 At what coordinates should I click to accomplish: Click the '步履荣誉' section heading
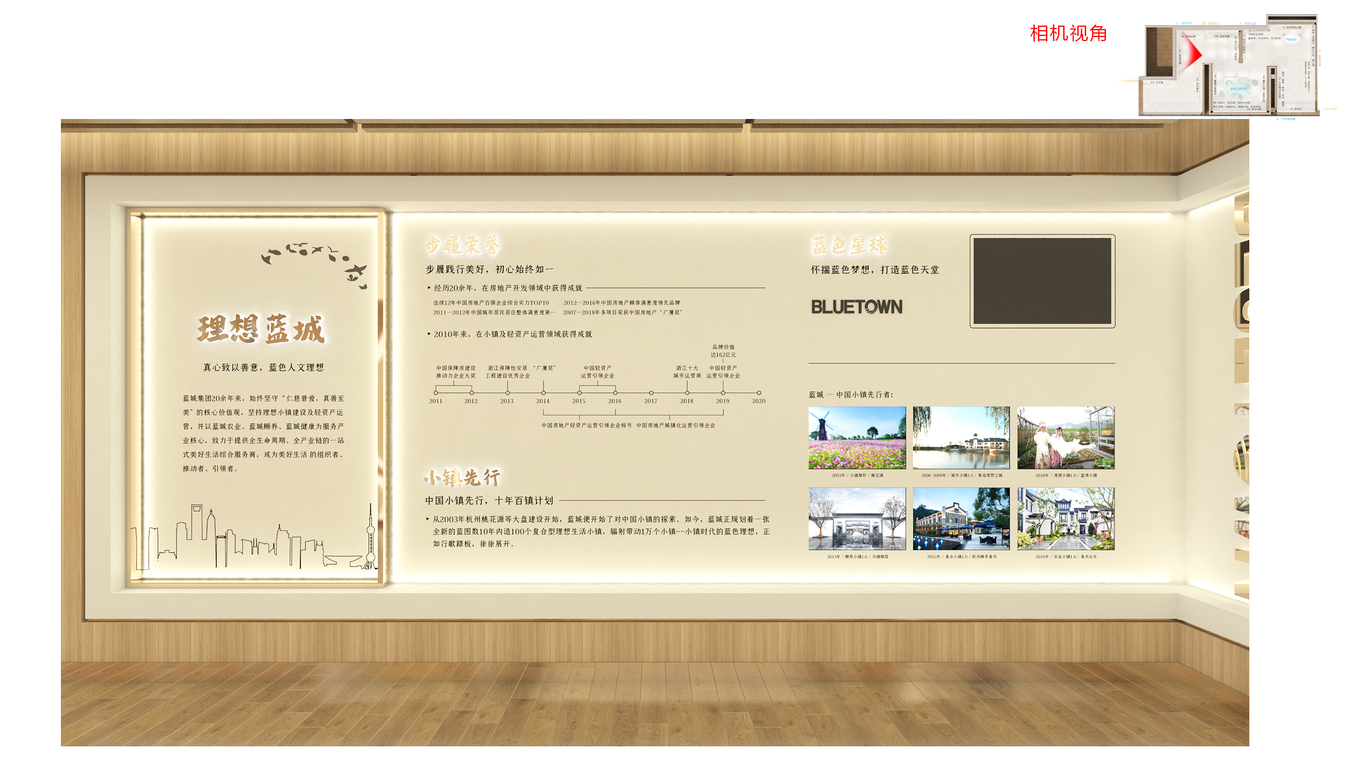click(462, 245)
